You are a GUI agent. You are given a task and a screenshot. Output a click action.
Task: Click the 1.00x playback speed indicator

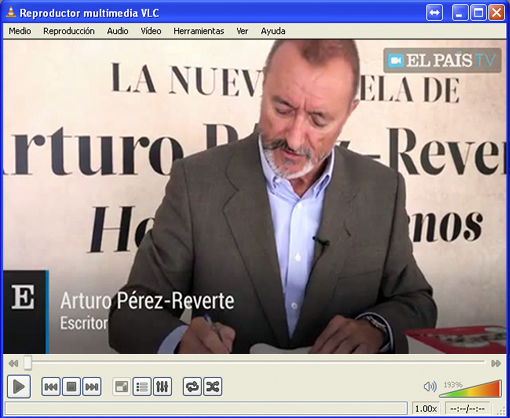[426, 408]
